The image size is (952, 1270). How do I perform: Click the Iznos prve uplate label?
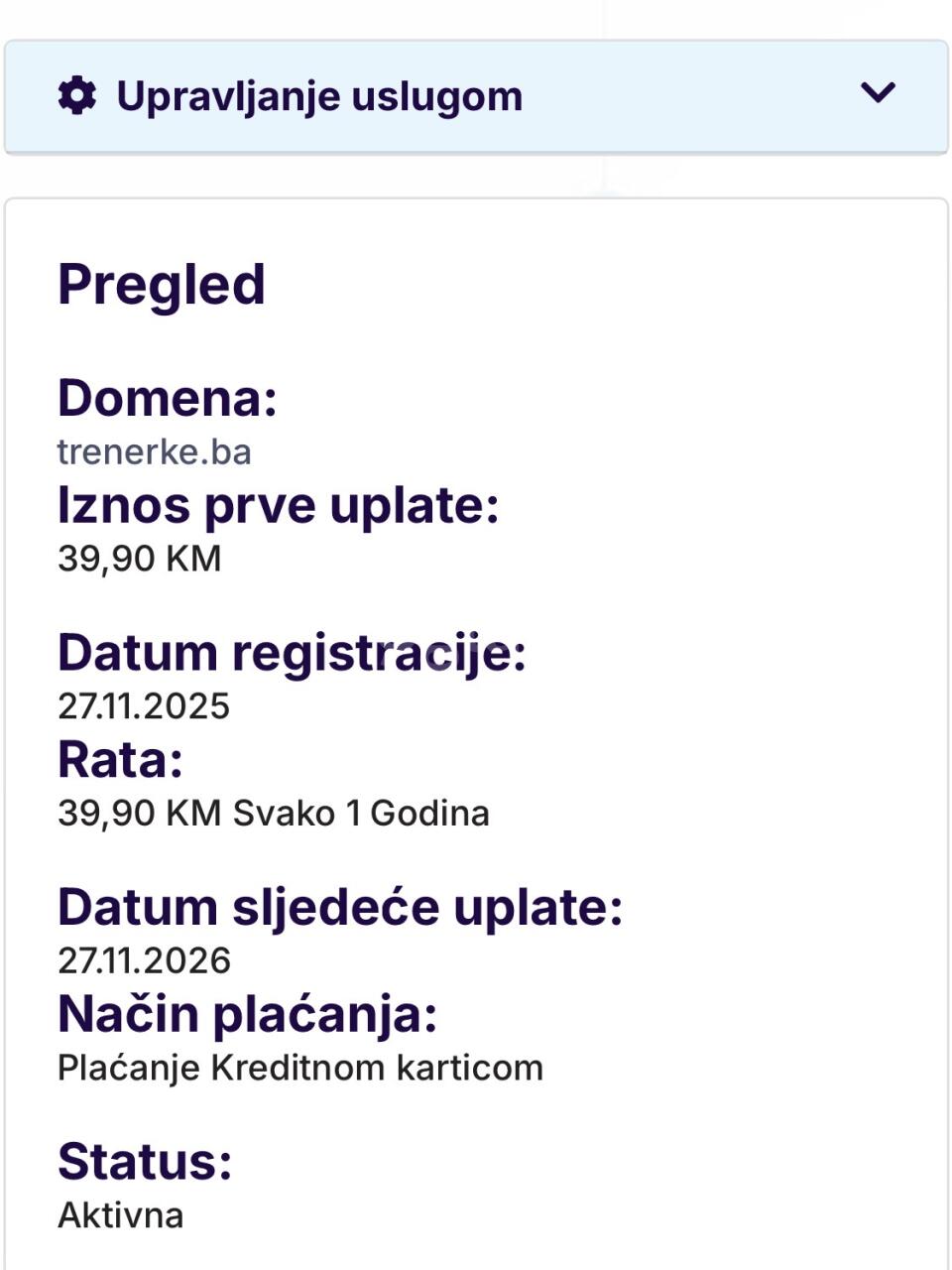[x=278, y=505]
